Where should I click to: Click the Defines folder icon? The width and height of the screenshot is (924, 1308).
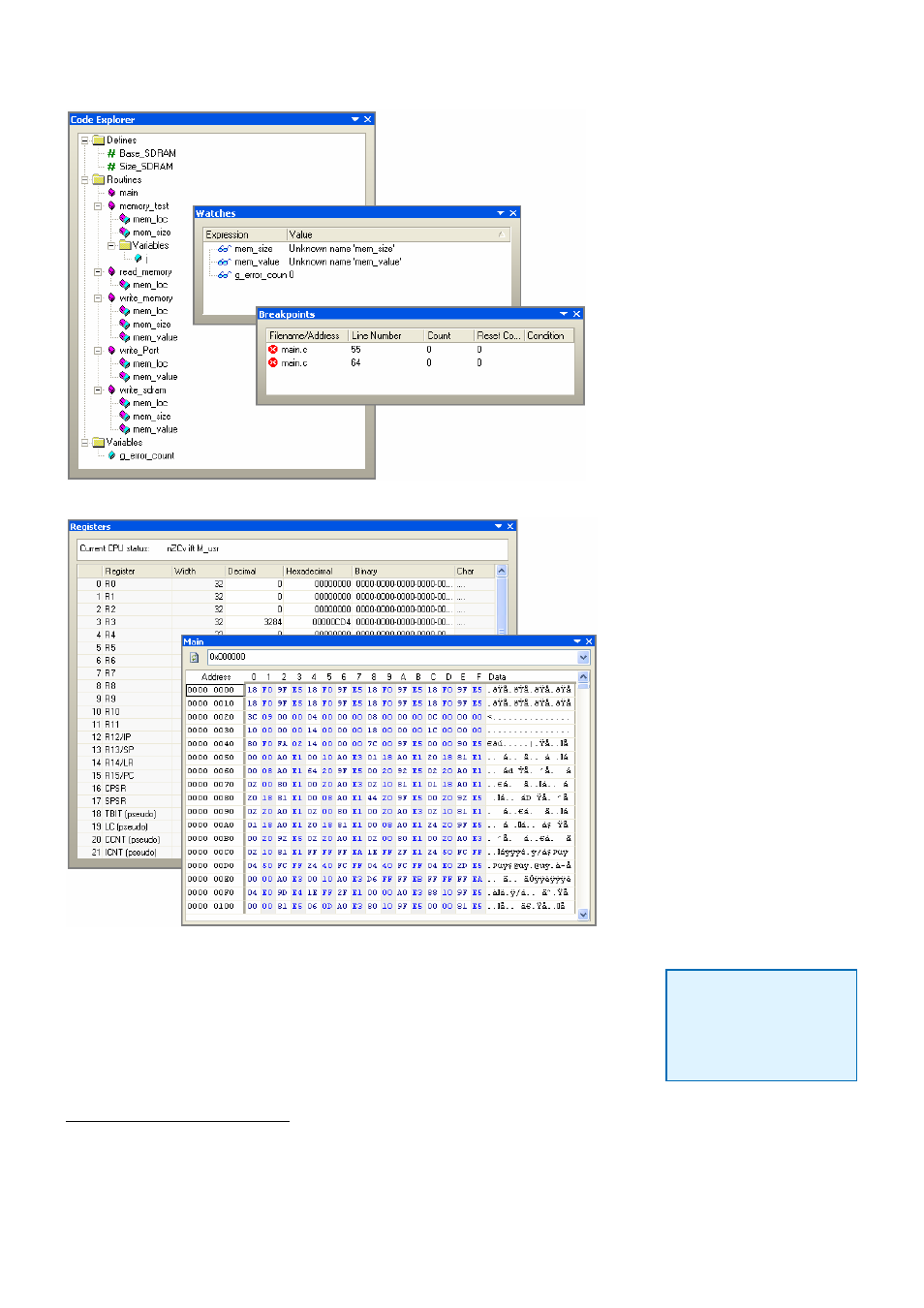tap(98, 140)
